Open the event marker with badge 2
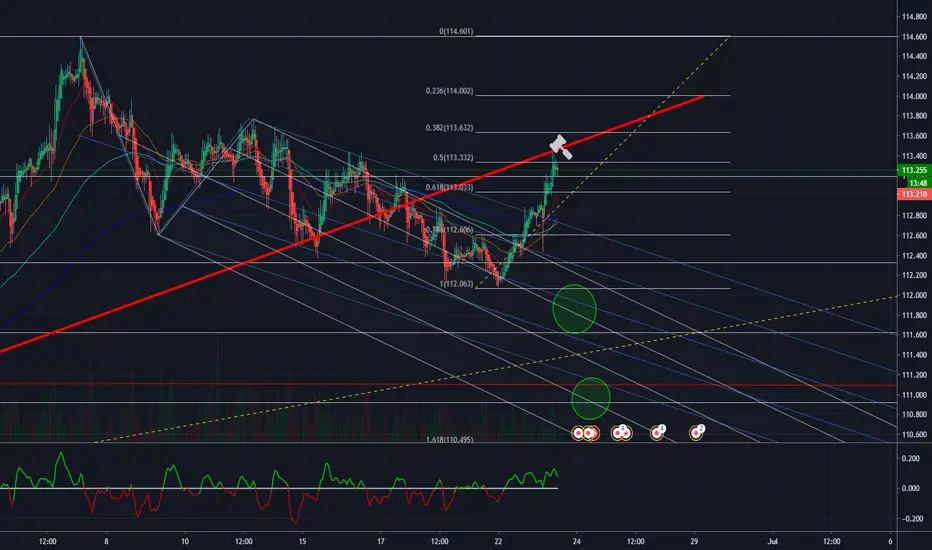This screenshot has height=550, width=932. coord(696,433)
